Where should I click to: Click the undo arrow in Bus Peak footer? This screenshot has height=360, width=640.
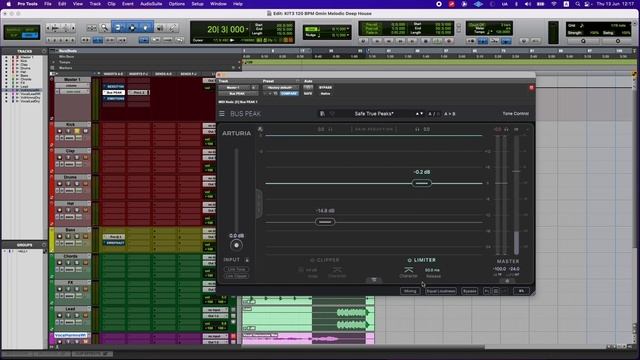click(x=487, y=291)
